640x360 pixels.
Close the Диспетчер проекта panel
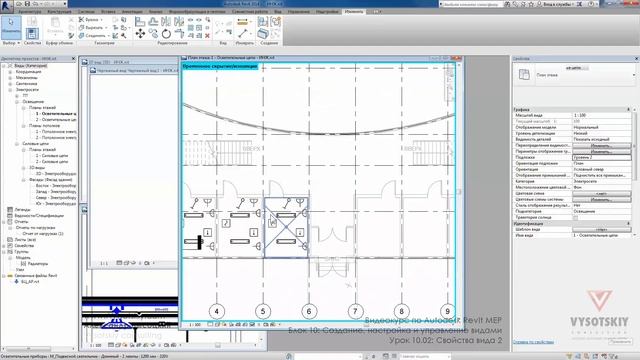click(73, 59)
